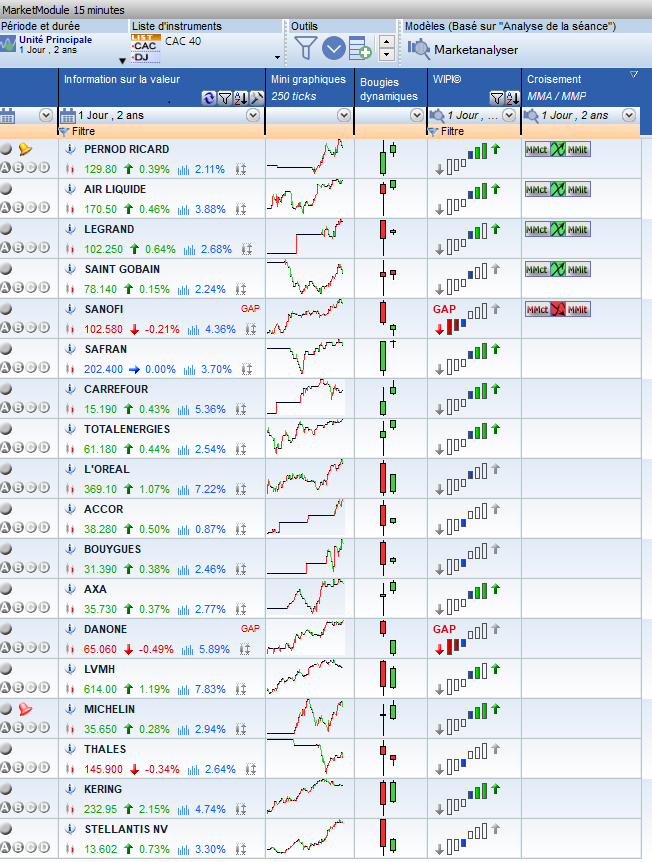This screenshot has height=862, width=652.
Task: Click the A-Z sort icon in WIPI column header
Action: 512,98
